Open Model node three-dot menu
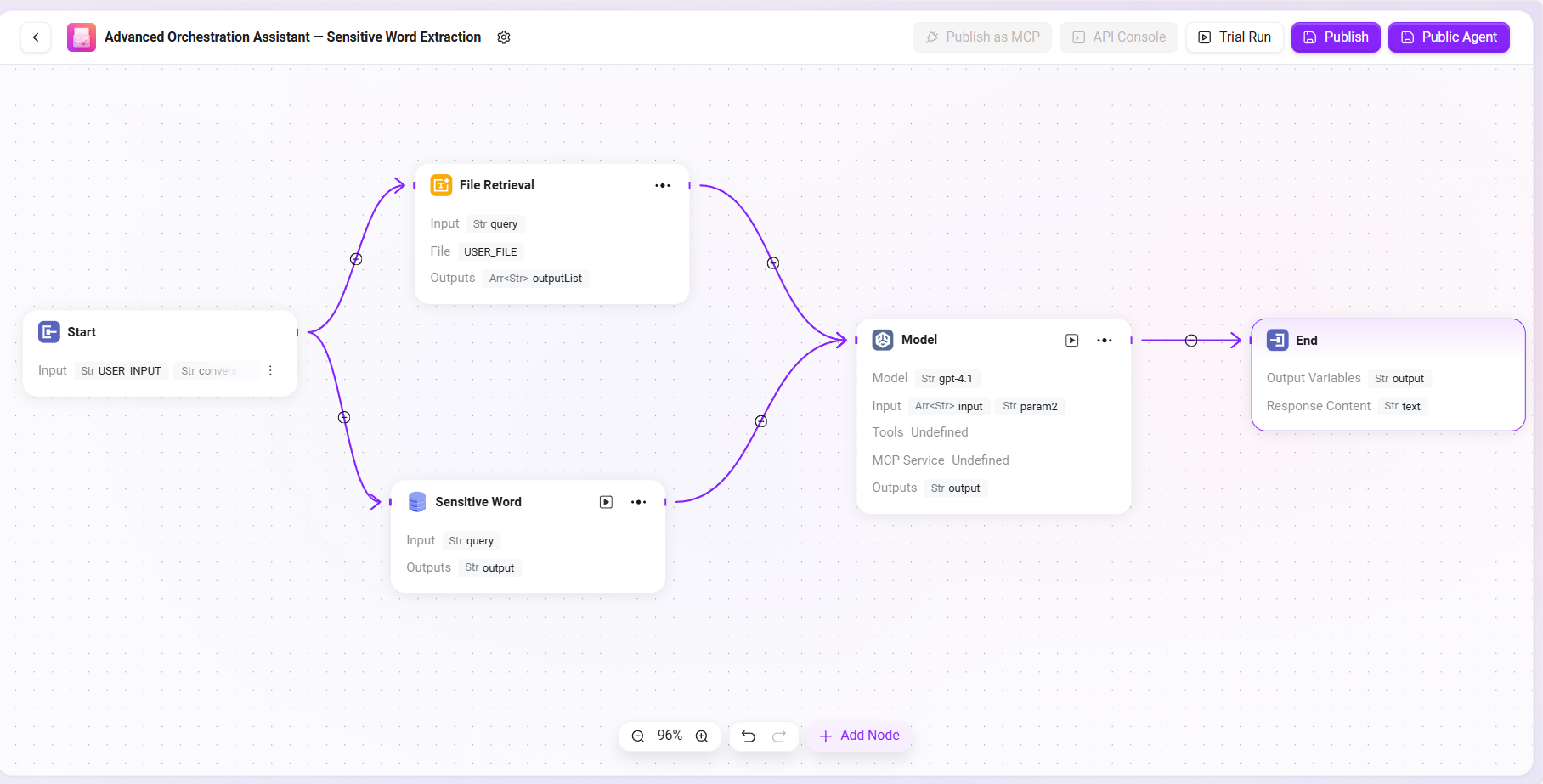Viewport: 1543px width, 784px height. (x=1105, y=341)
